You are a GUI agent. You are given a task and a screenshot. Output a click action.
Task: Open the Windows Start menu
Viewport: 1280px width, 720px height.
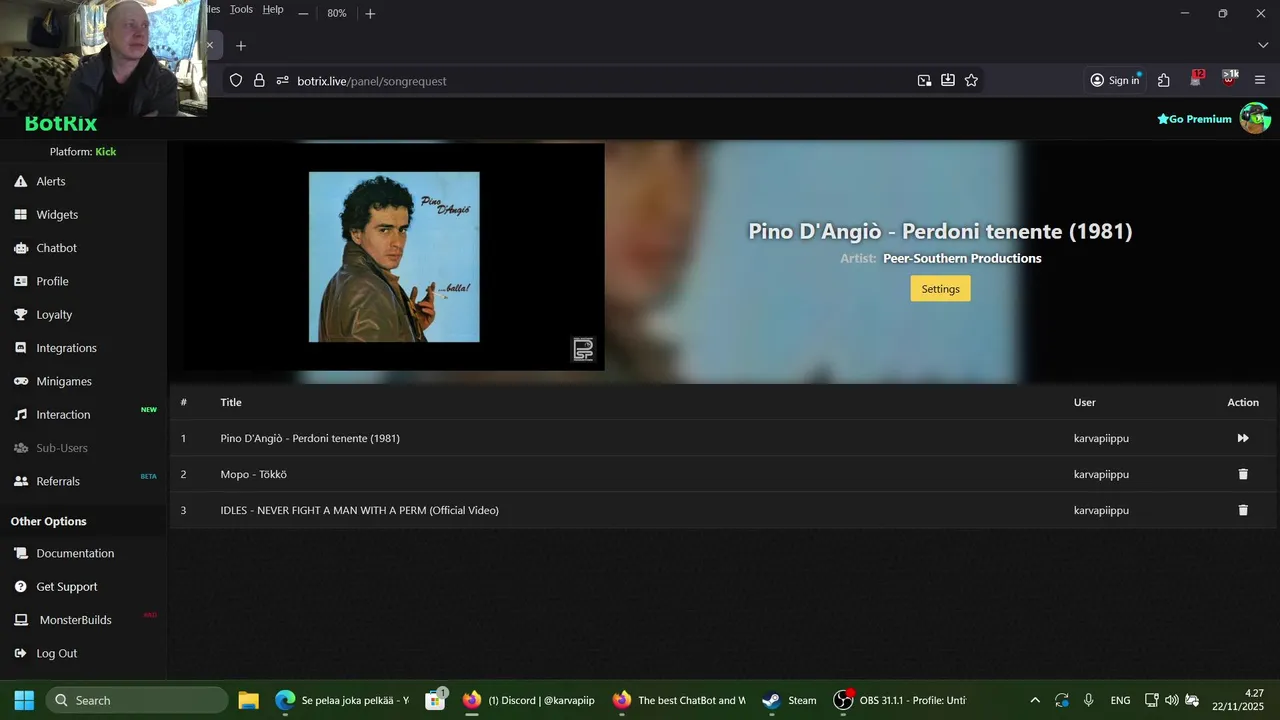pyautogui.click(x=24, y=700)
